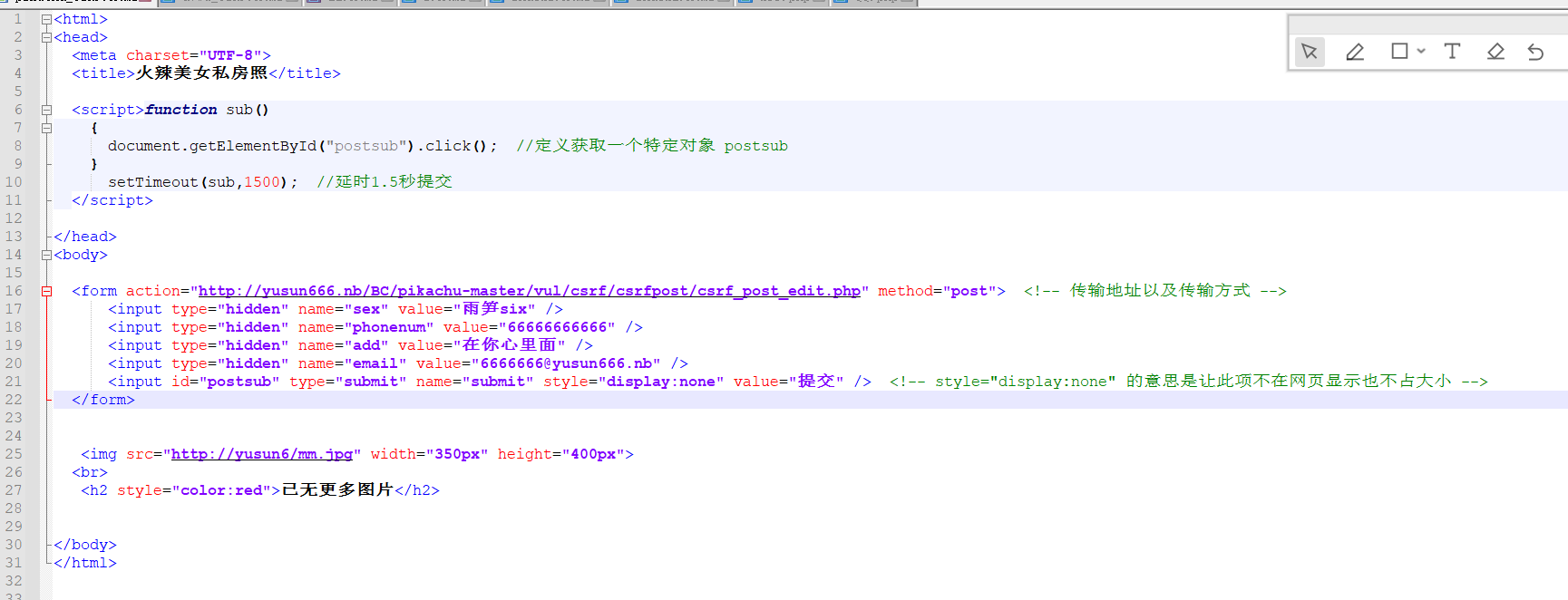The width and height of the screenshot is (1568, 600).
Task: Click the word function on line 6
Action: pos(180,110)
